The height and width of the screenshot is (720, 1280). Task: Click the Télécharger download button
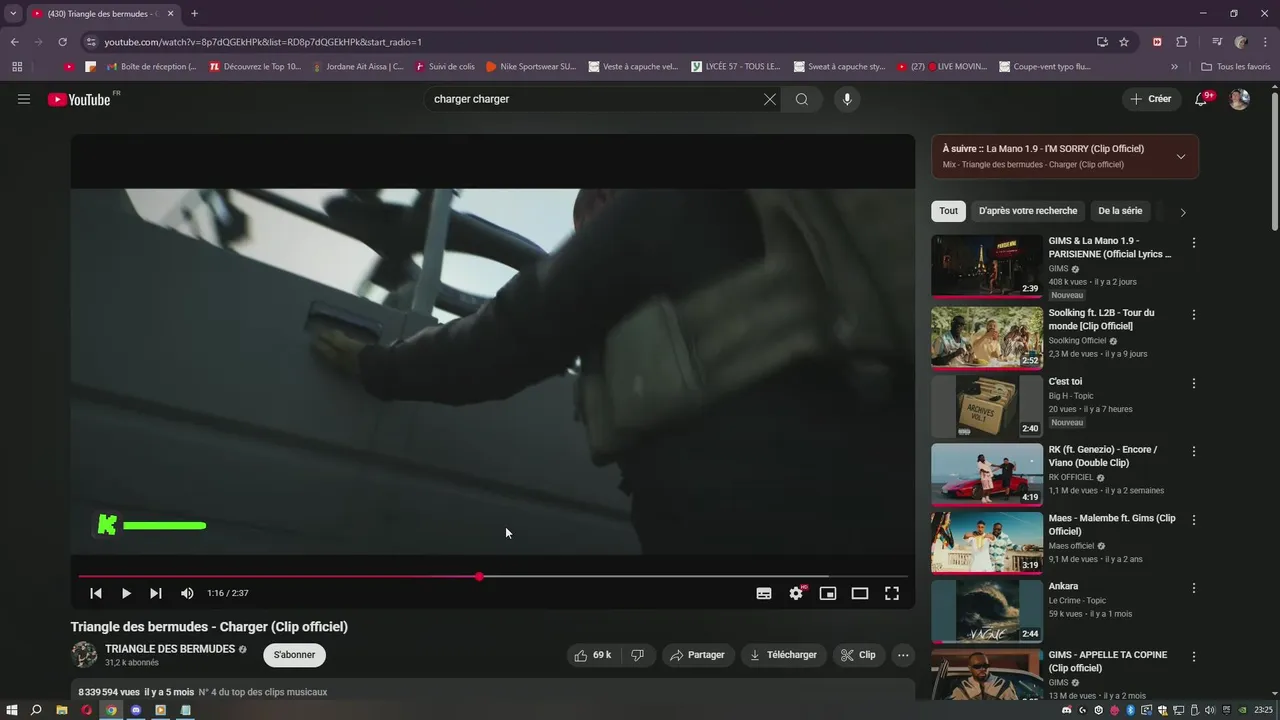coord(783,655)
